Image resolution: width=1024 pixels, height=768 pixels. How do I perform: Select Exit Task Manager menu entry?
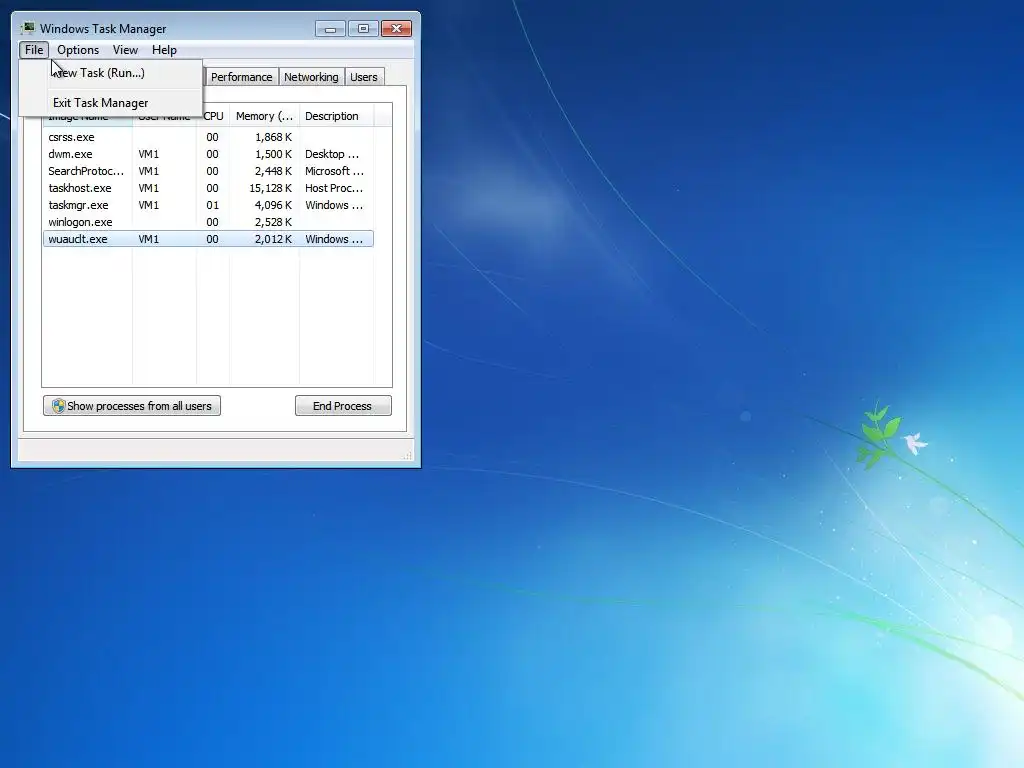tap(111, 103)
